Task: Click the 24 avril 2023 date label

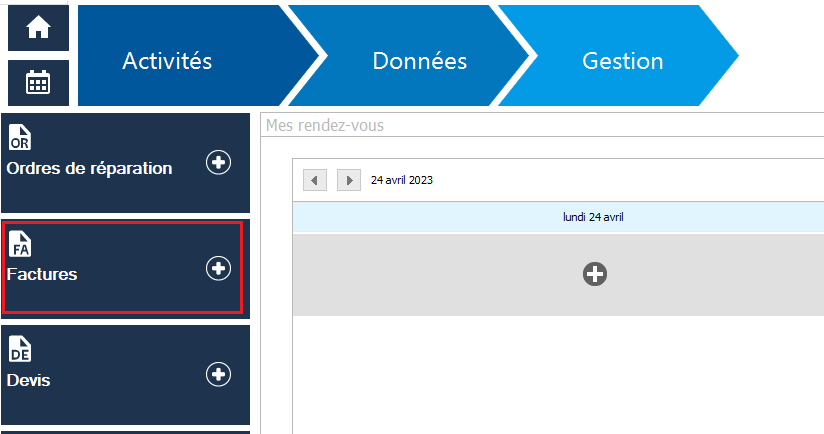Action: (402, 181)
